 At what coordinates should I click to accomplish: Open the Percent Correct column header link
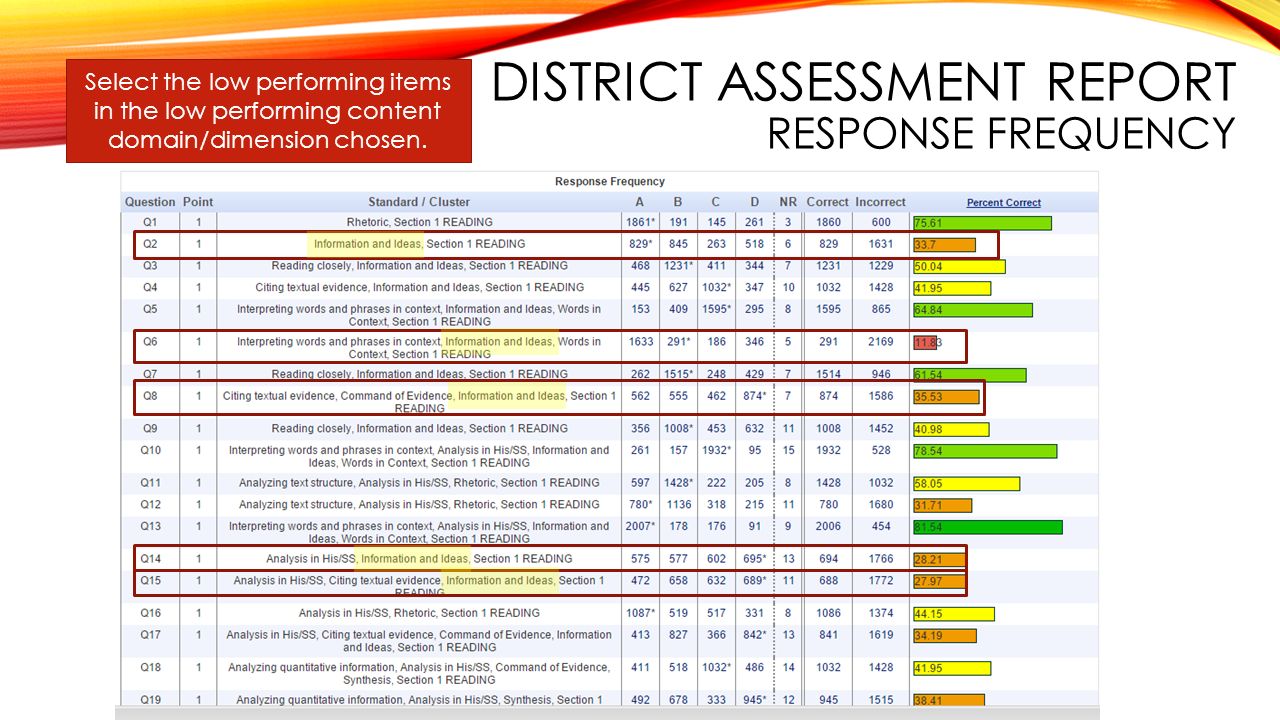pyautogui.click(x=1003, y=202)
